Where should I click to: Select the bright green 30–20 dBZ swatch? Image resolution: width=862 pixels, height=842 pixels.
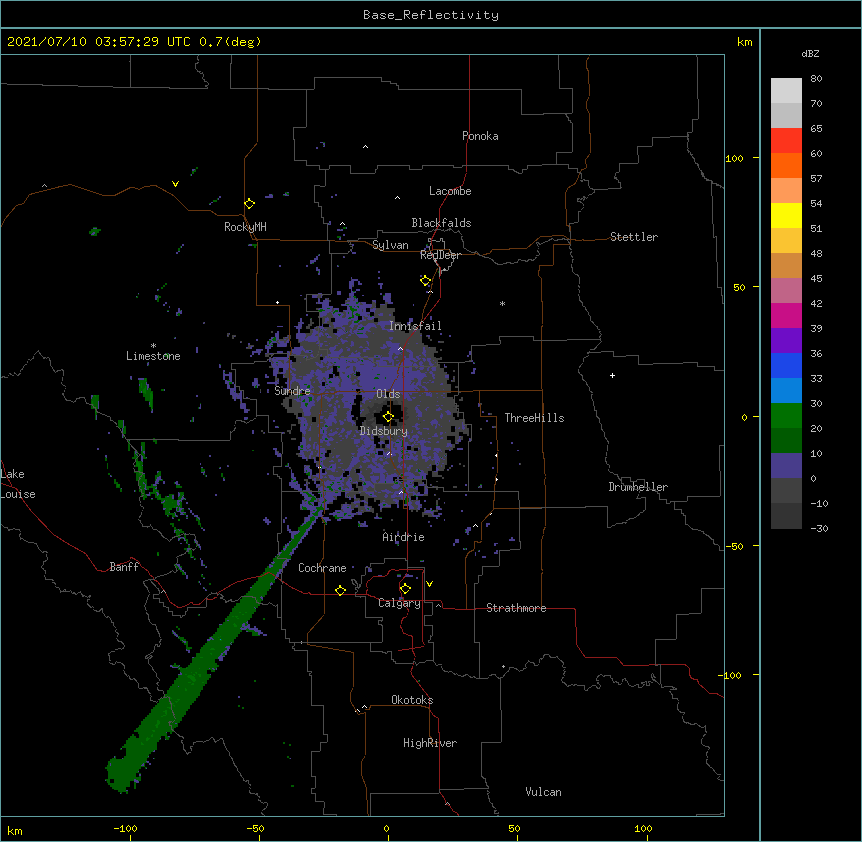click(786, 416)
